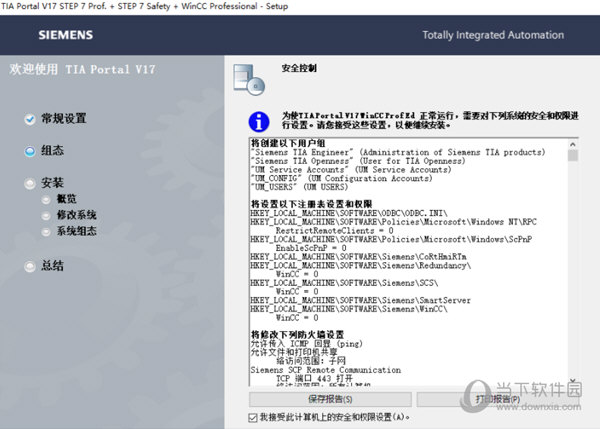Click the SIEMENS logo in the header
Image resolution: width=600 pixels, height=429 pixels.
(x=65, y=35)
